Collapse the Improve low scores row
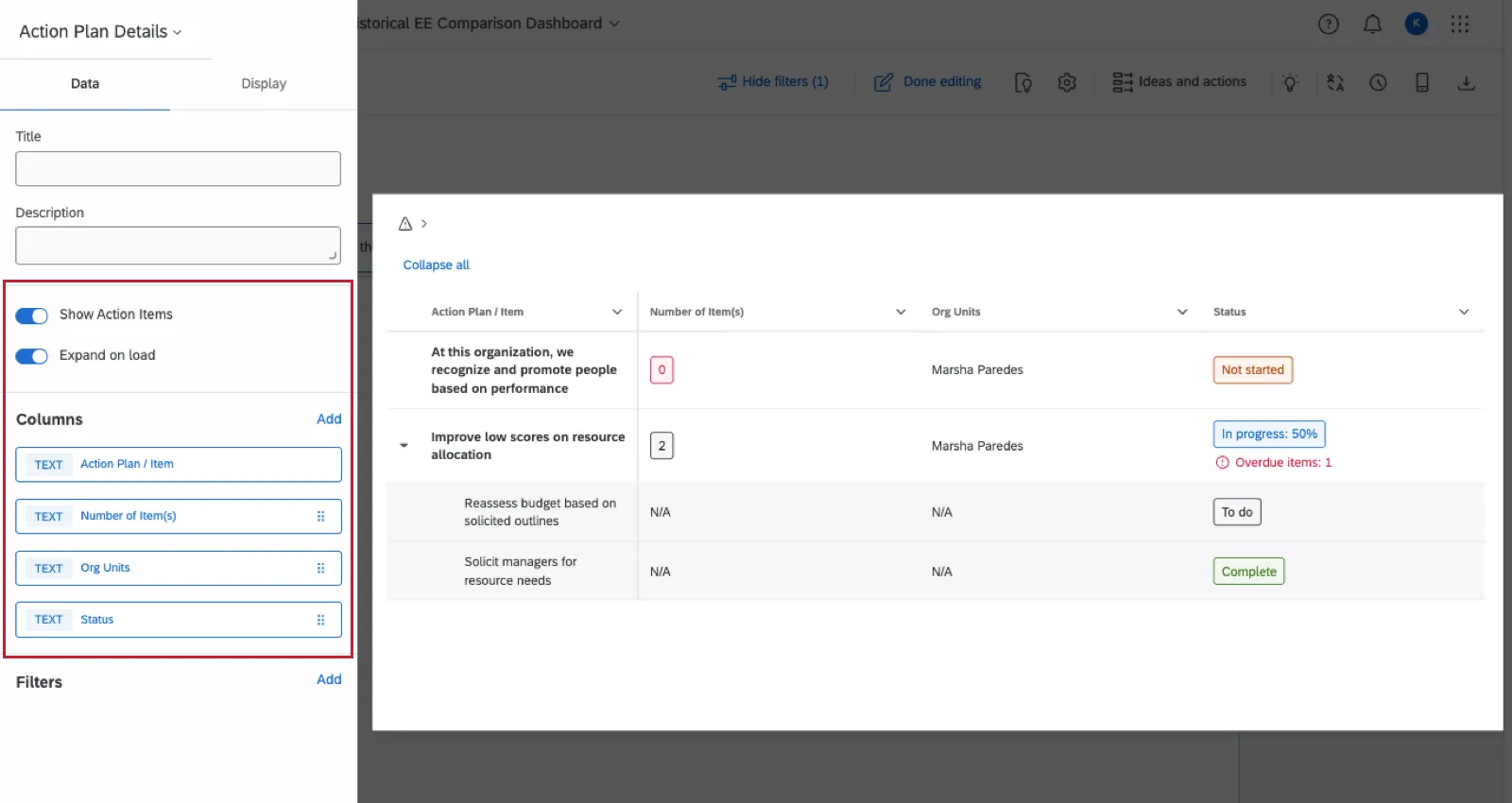This screenshot has width=1512, height=803. click(404, 446)
